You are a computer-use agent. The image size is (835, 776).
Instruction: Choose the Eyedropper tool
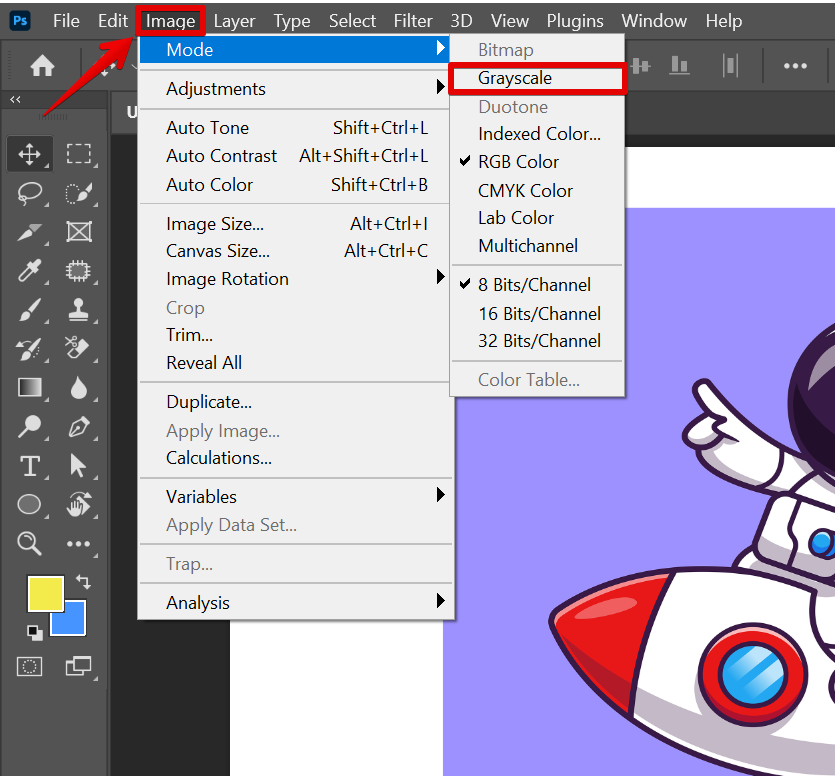tap(30, 271)
